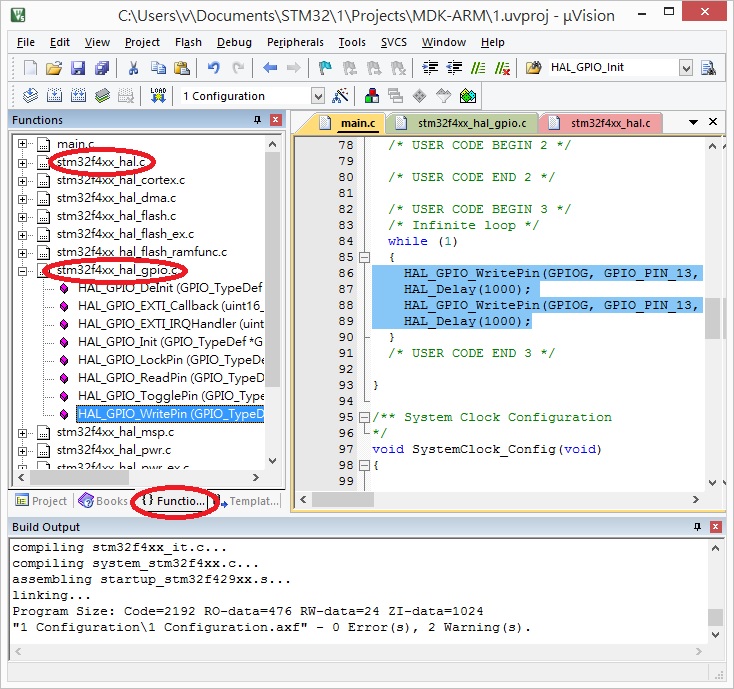Click the code editor vertical scrollbar thumb
Image resolution: width=734 pixels, height=689 pixels.
712,318
